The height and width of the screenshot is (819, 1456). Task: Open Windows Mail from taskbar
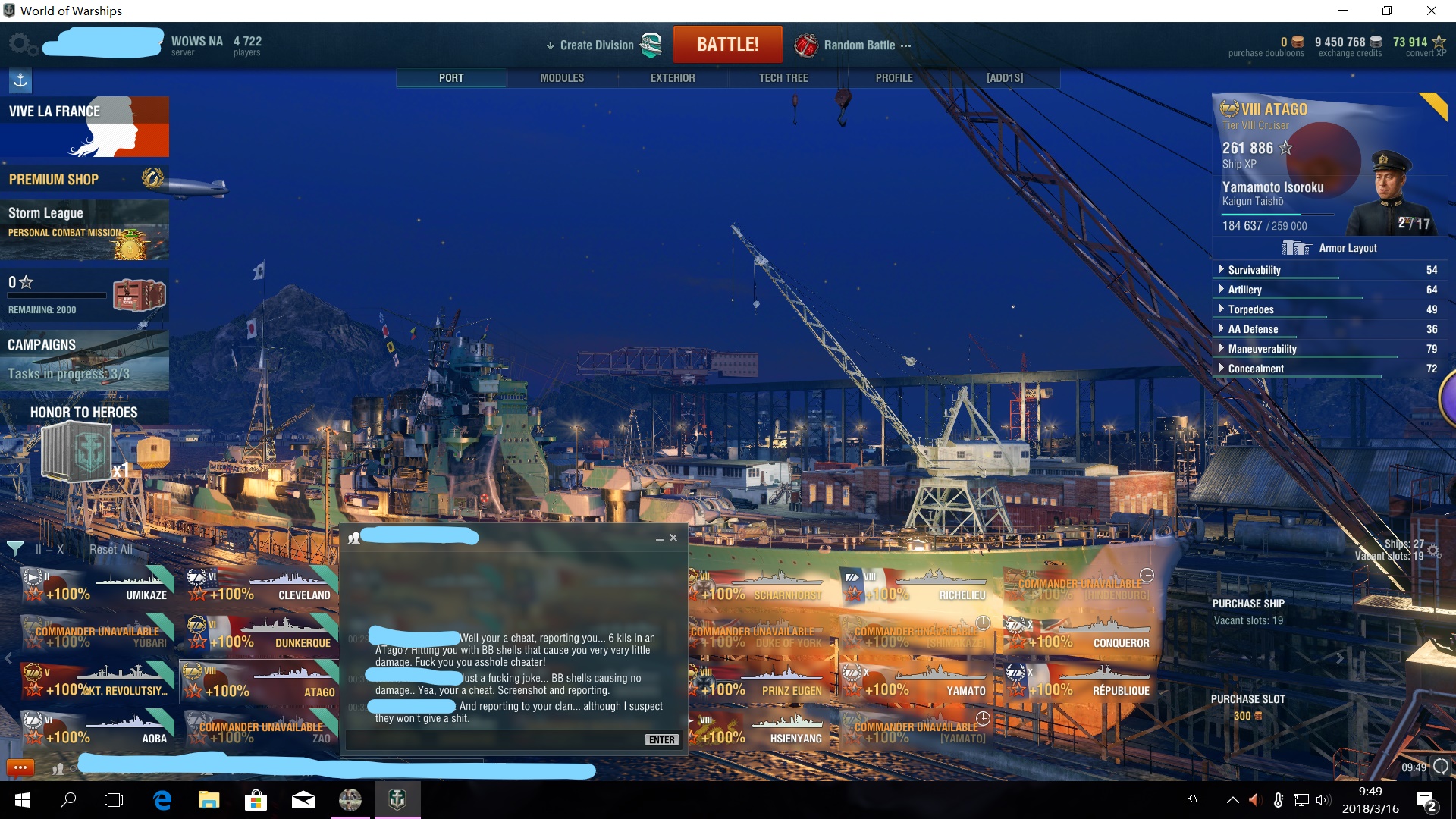coord(303,800)
